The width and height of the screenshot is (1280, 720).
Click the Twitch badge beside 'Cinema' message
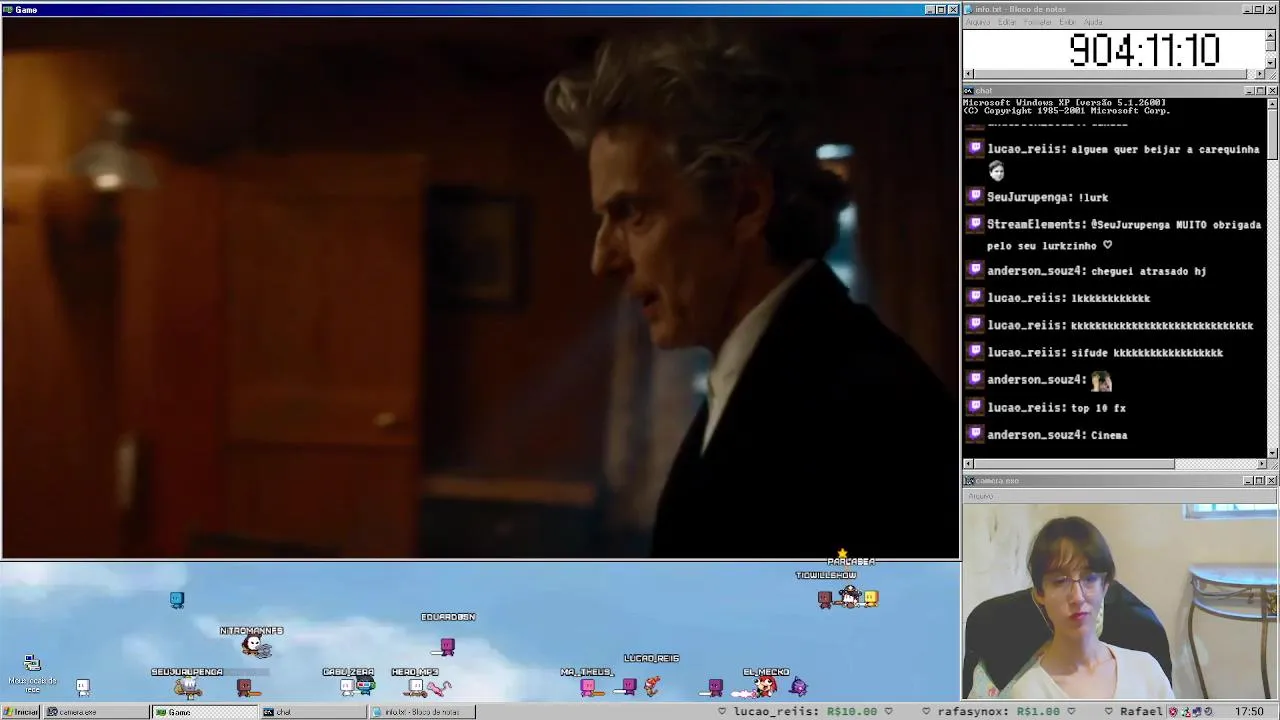975,434
